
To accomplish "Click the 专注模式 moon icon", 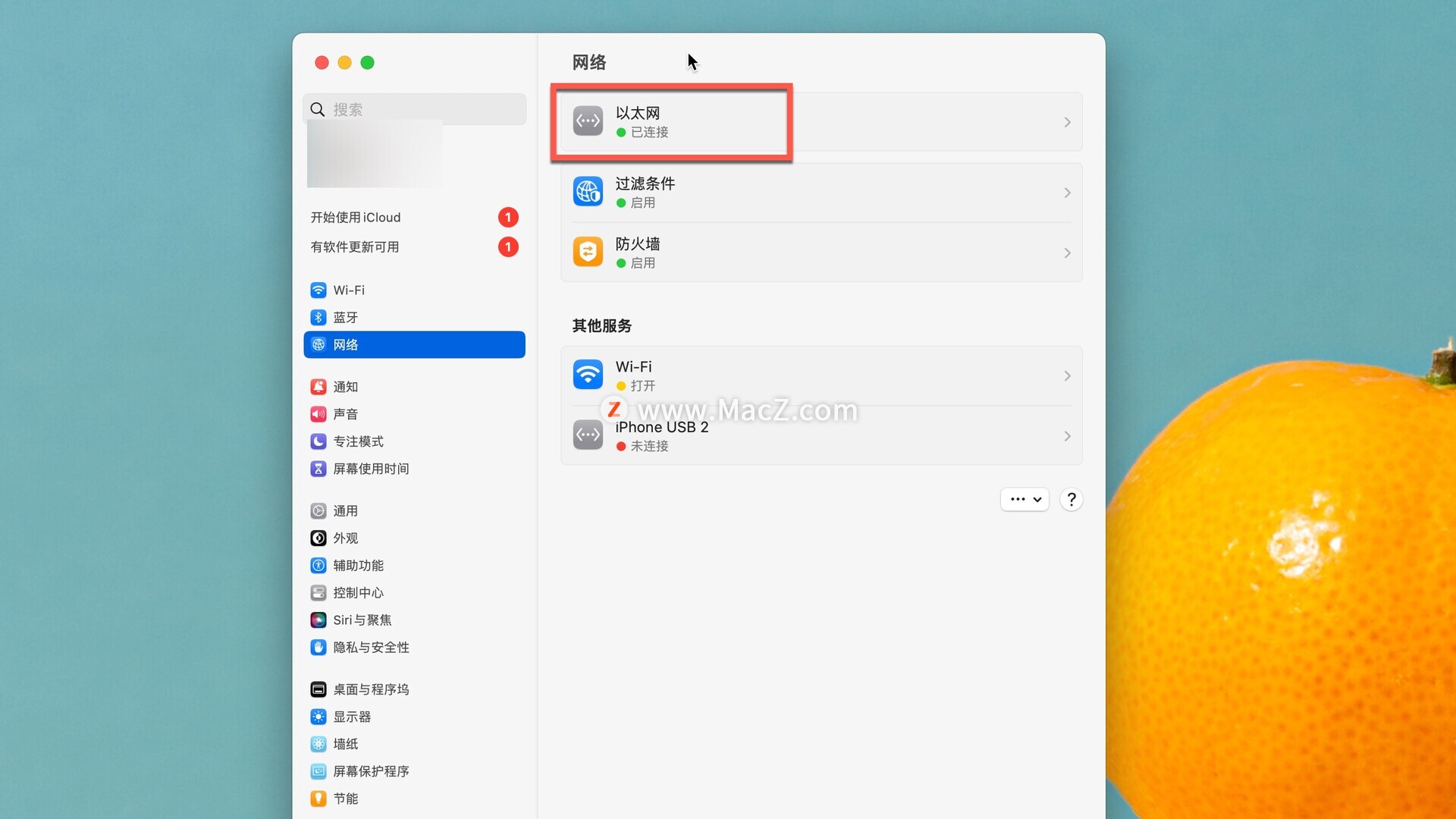I will pyautogui.click(x=318, y=442).
